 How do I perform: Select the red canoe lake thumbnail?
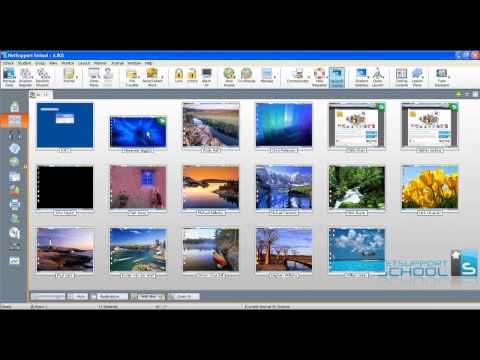tap(211, 250)
